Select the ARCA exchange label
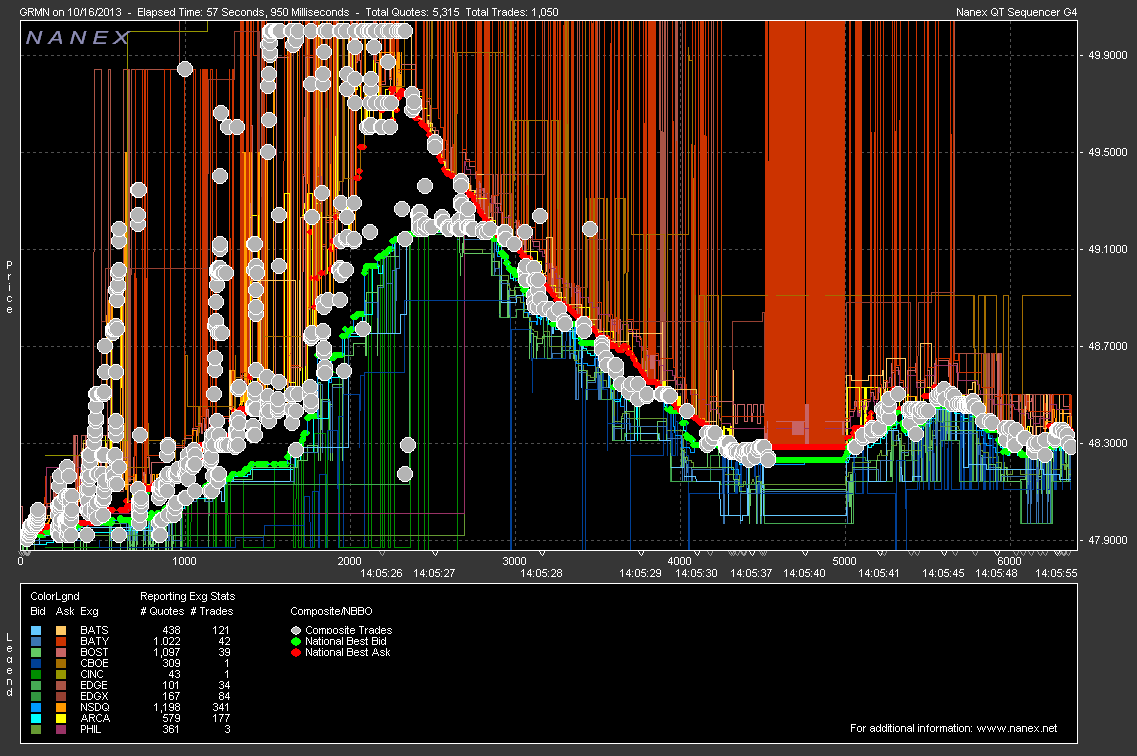Screen dimensions: 1137x756 point(95,718)
